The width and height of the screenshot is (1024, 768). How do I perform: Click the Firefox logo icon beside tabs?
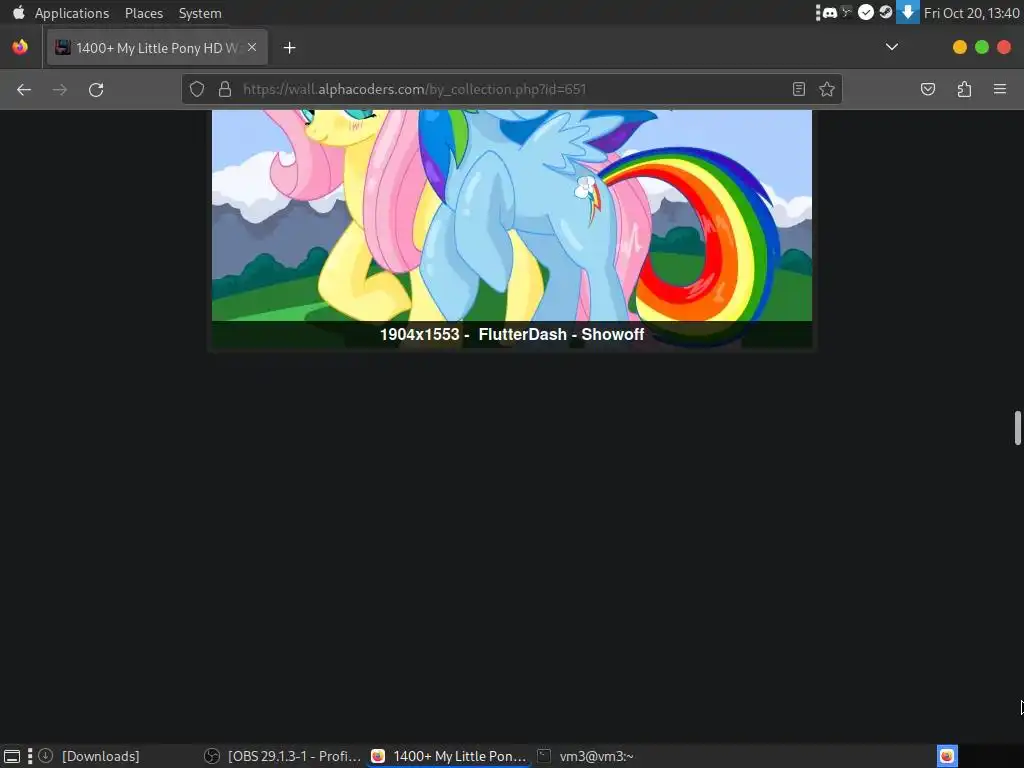[x=20, y=47]
